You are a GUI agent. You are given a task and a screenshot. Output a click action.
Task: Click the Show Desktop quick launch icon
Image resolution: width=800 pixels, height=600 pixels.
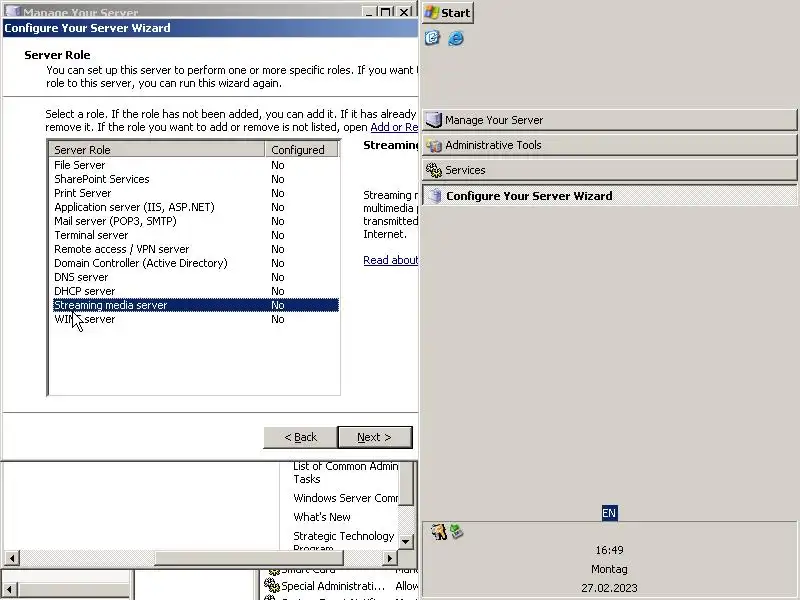point(432,38)
